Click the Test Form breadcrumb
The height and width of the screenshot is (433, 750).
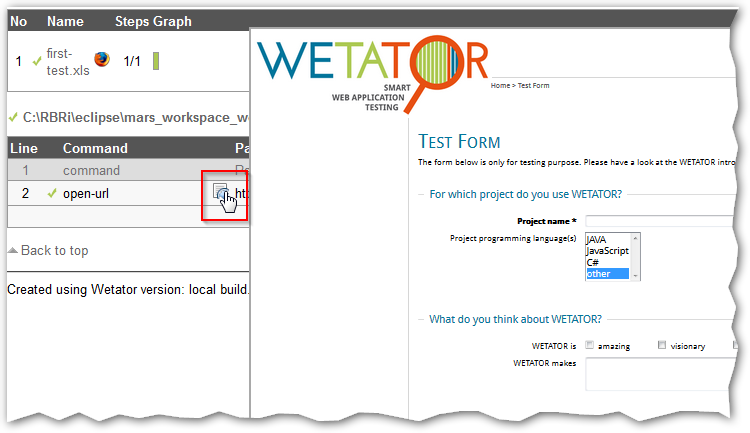click(533, 86)
